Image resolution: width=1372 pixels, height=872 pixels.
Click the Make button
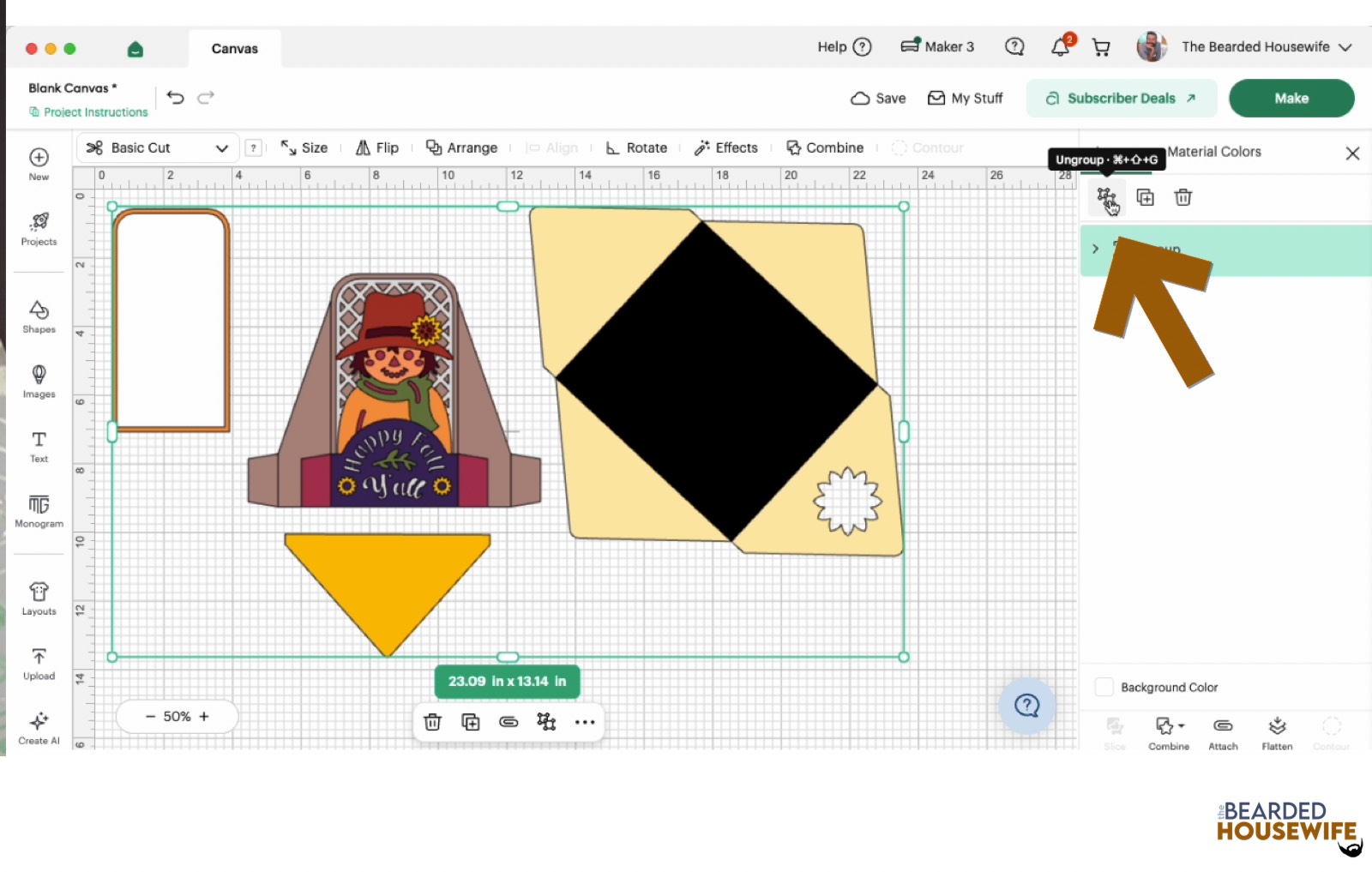click(1291, 98)
